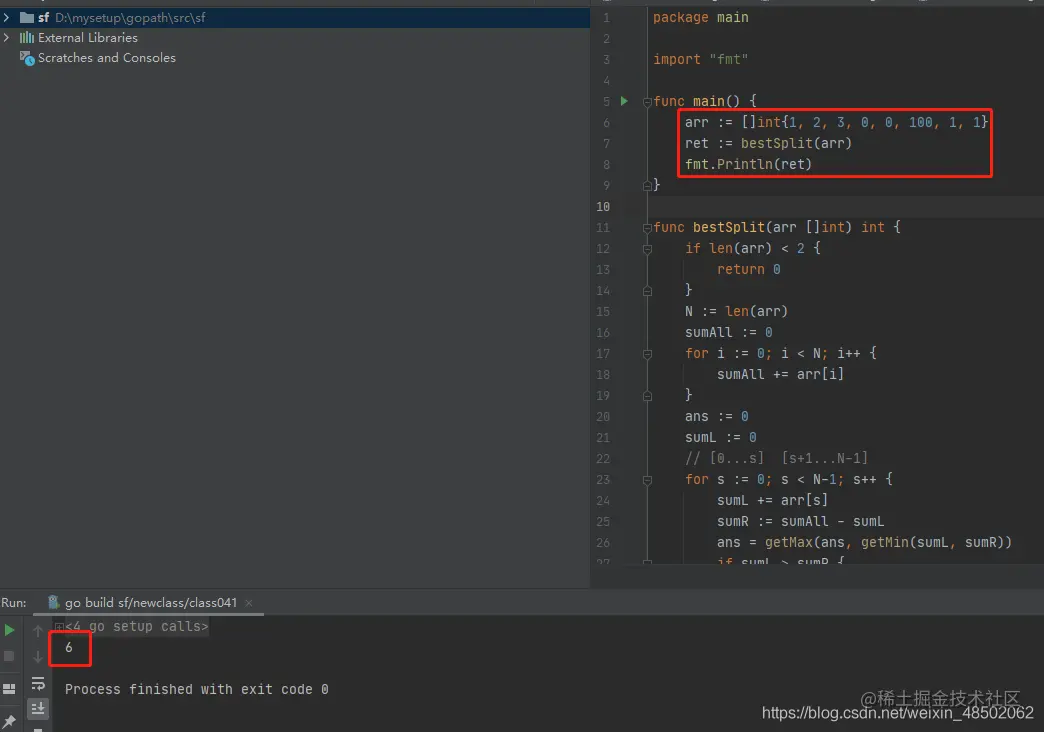Click the 'ans := 0' line
Screen dimensions: 1044x732
coord(716,416)
